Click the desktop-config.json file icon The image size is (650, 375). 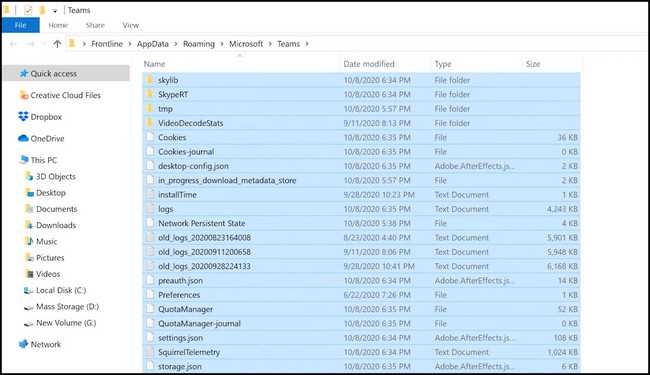[150, 166]
